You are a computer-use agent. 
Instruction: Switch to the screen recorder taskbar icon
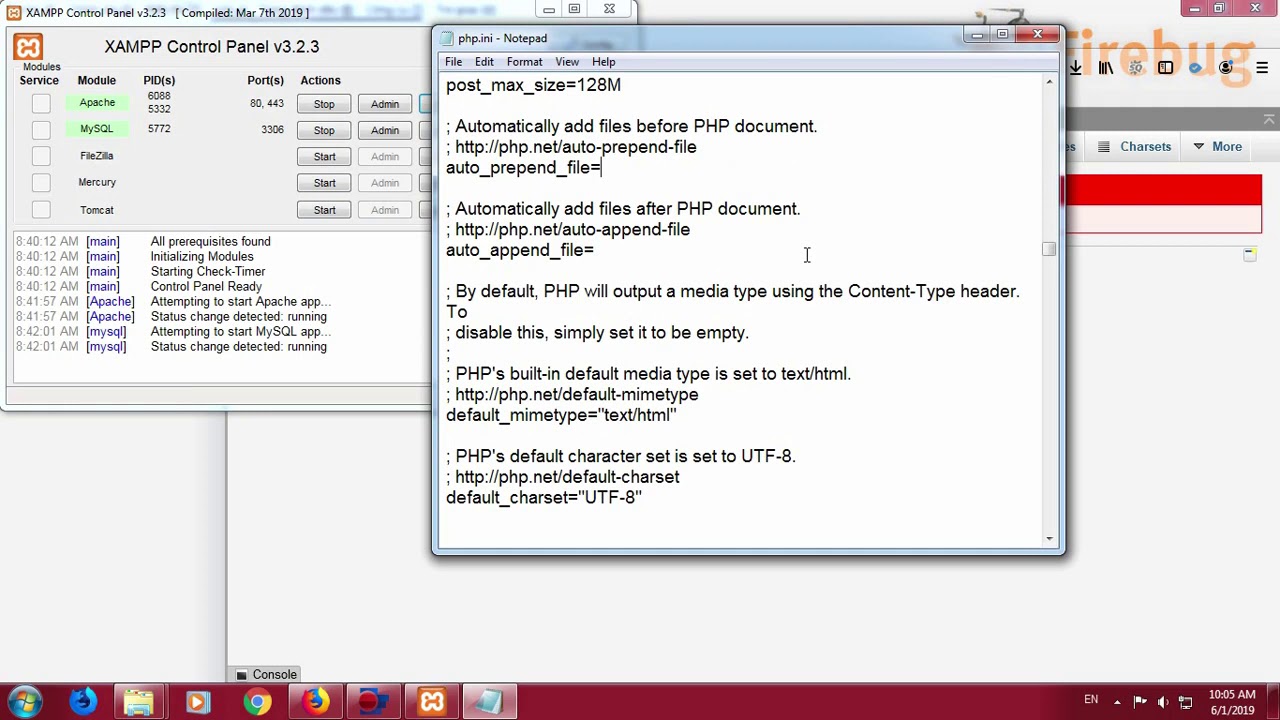click(373, 701)
